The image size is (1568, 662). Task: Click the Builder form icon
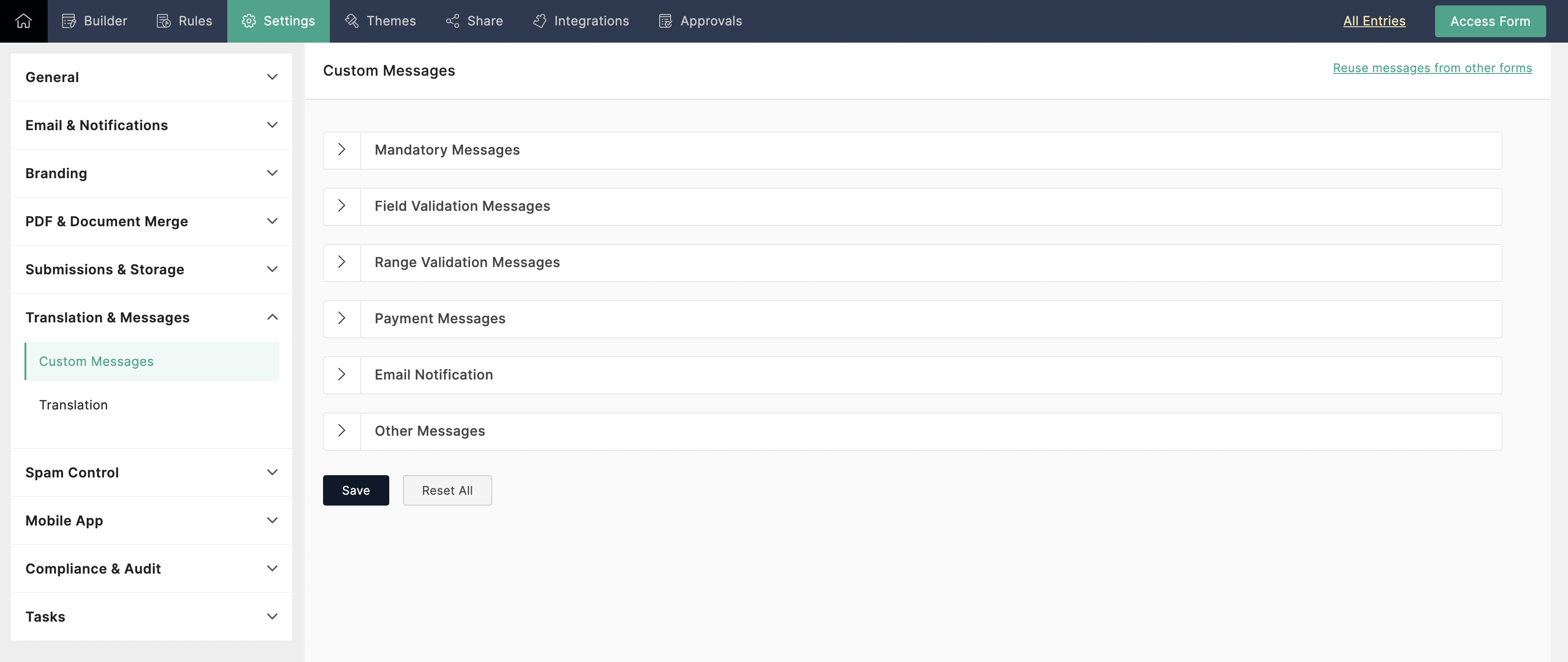point(69,21)
